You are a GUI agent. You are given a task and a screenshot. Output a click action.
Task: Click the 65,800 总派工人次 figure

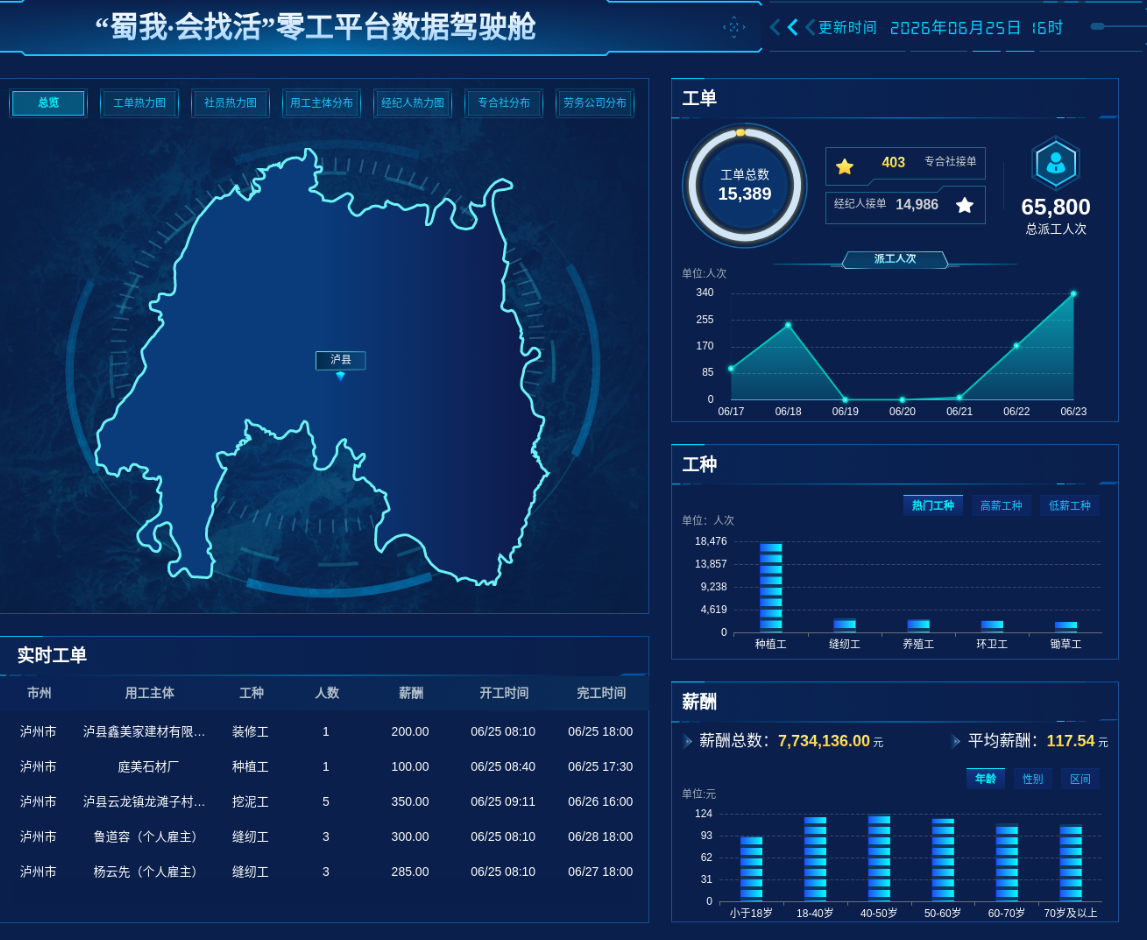(1056, 216)
